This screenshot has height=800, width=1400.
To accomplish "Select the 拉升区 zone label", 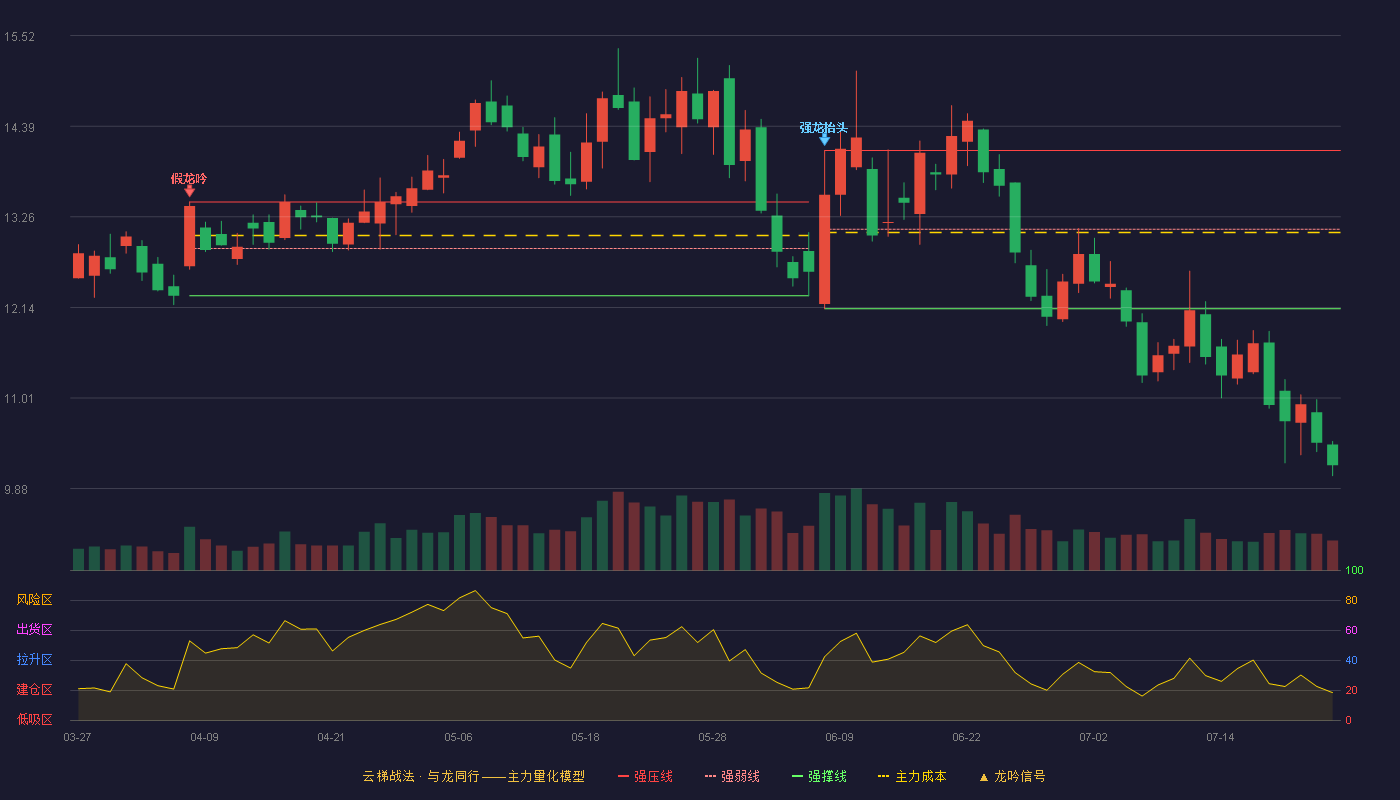I will click(x=34, y=660).
